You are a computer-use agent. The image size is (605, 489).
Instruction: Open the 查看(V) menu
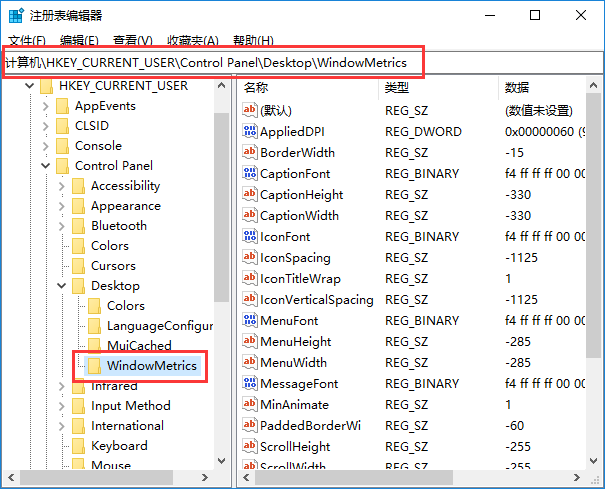[132, 40]
